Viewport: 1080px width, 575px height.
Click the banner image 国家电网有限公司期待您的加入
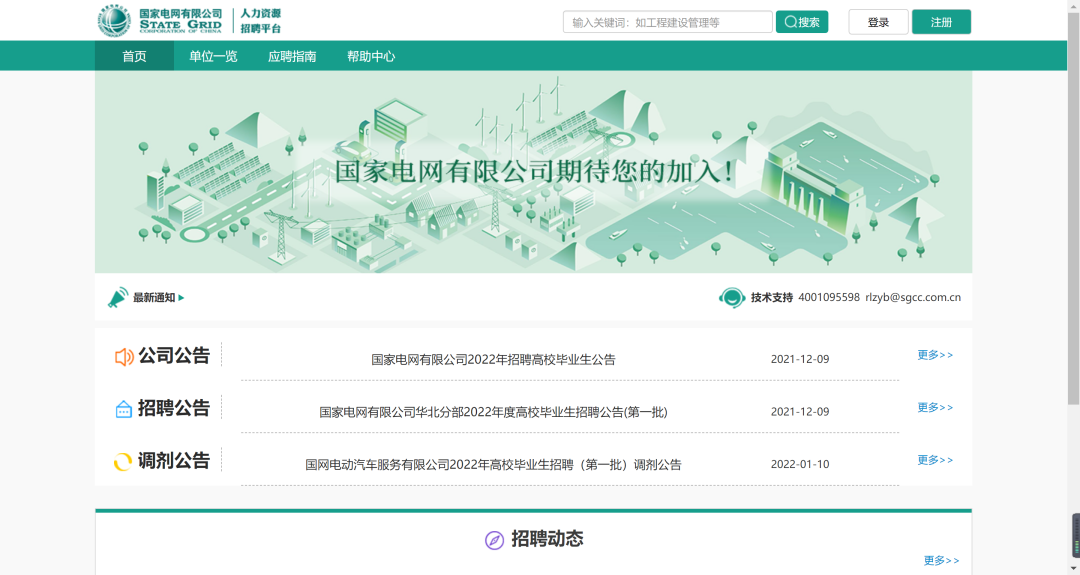(534, 171)
